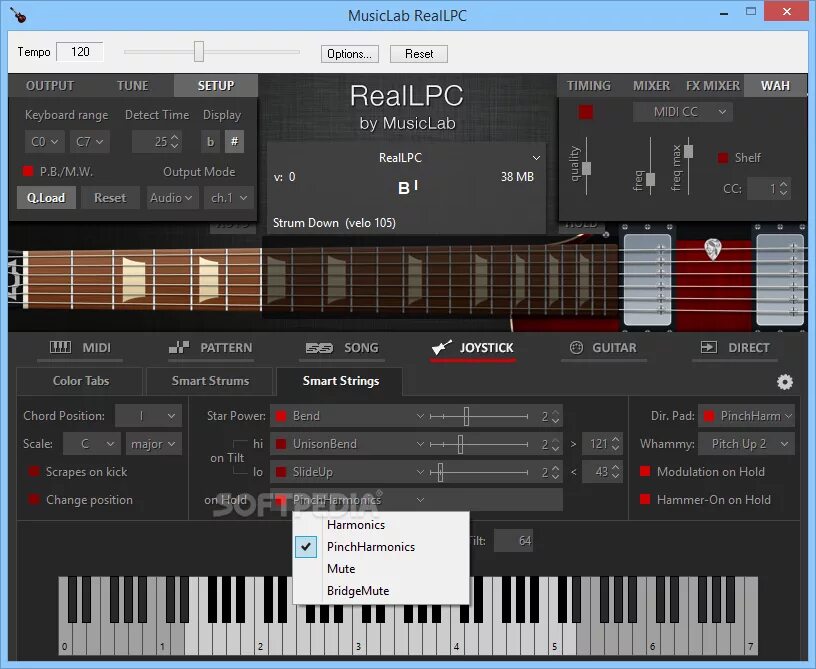Adjust the wah quality slider

pos(586,168)
